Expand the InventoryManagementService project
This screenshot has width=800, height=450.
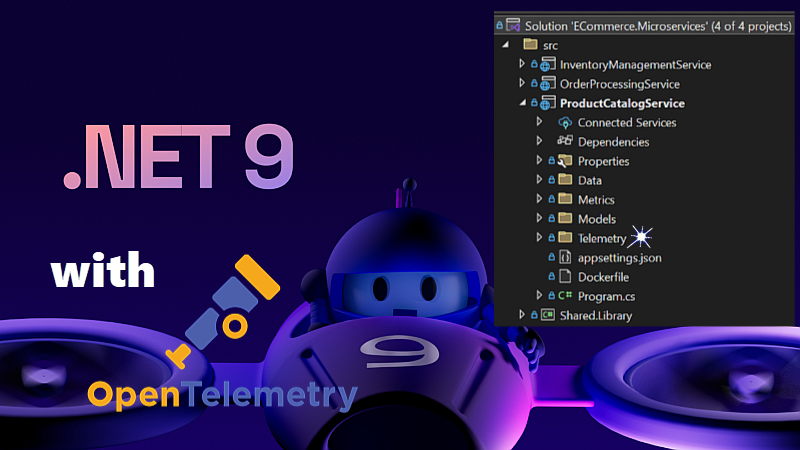click(521, 65)
